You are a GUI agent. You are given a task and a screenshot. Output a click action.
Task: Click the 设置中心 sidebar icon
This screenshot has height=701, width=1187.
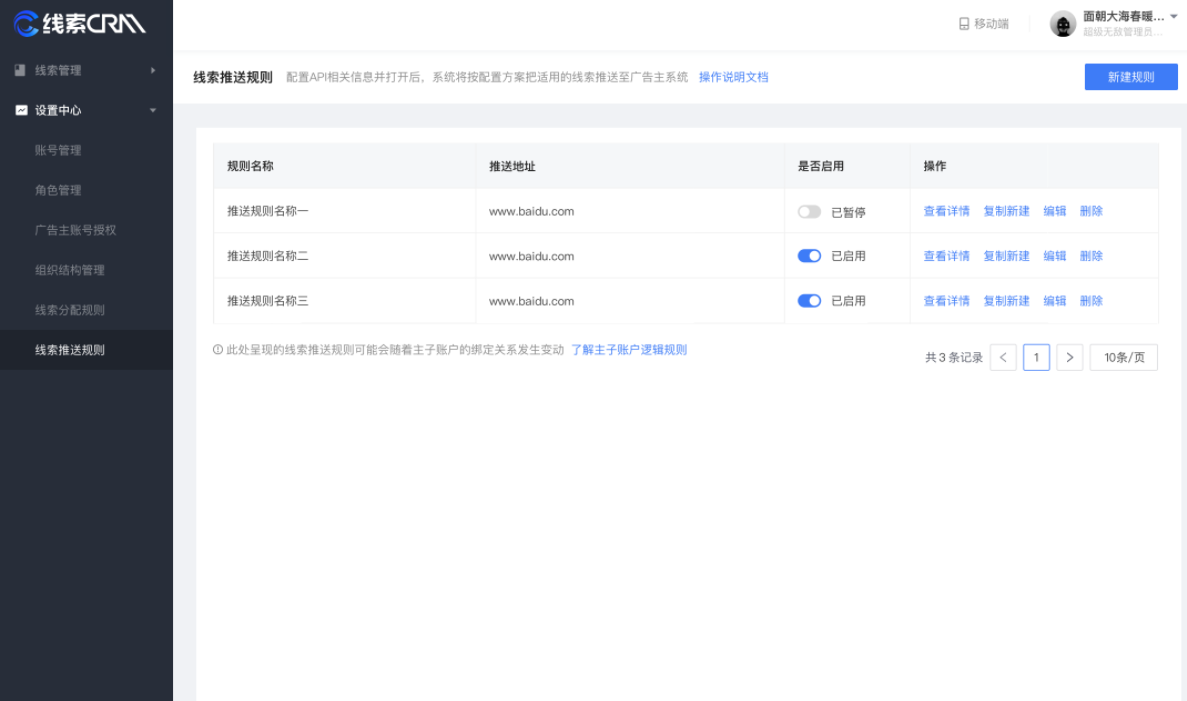tap(17, 110)
